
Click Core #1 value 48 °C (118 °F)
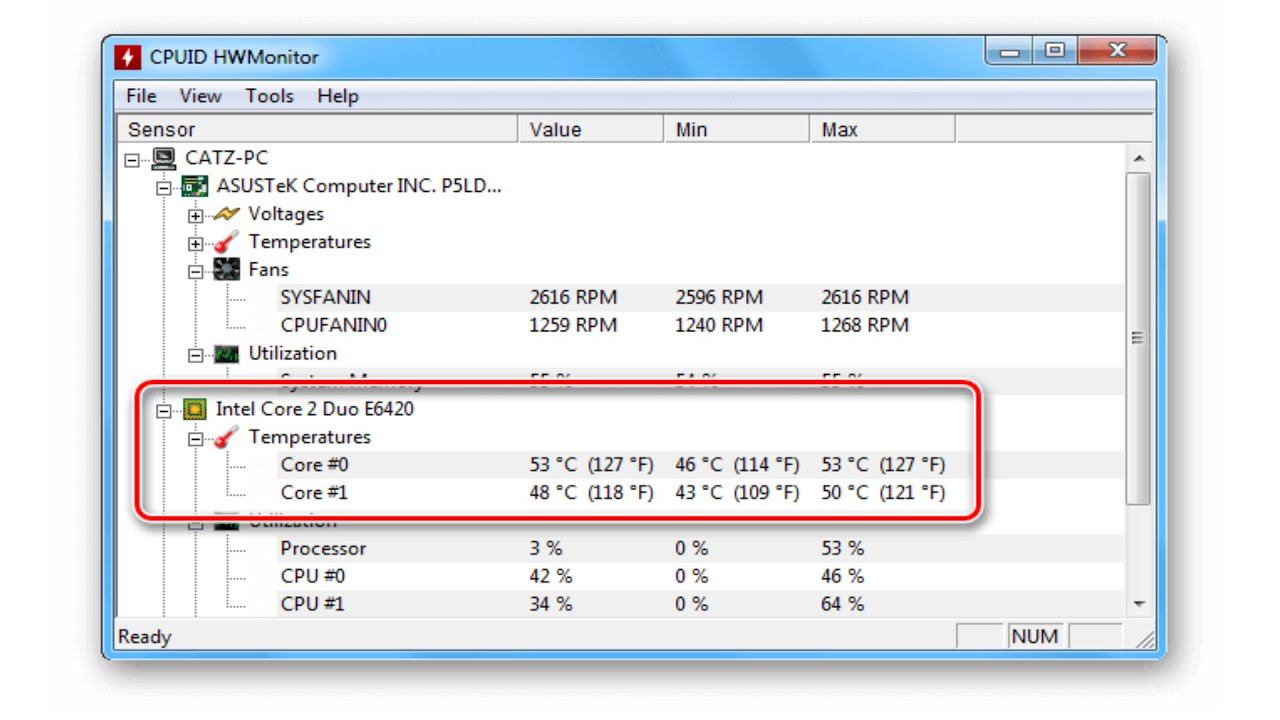pyautogui.click(x=591, y=493)
